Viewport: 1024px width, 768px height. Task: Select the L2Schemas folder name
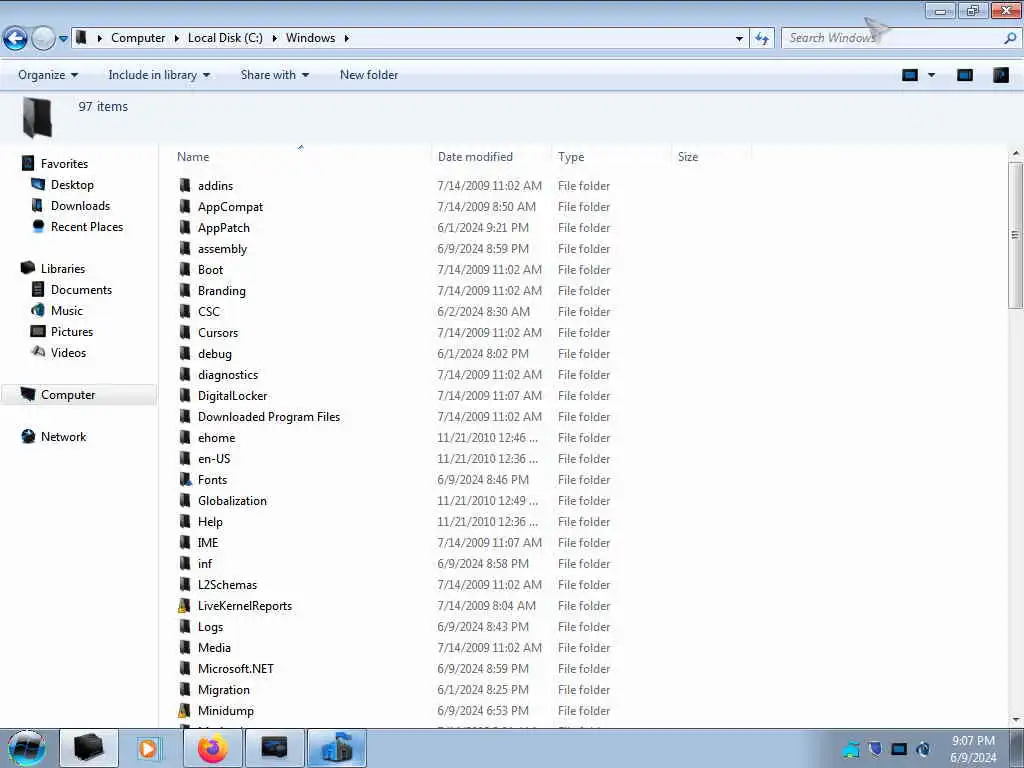[x=227, y=584]
